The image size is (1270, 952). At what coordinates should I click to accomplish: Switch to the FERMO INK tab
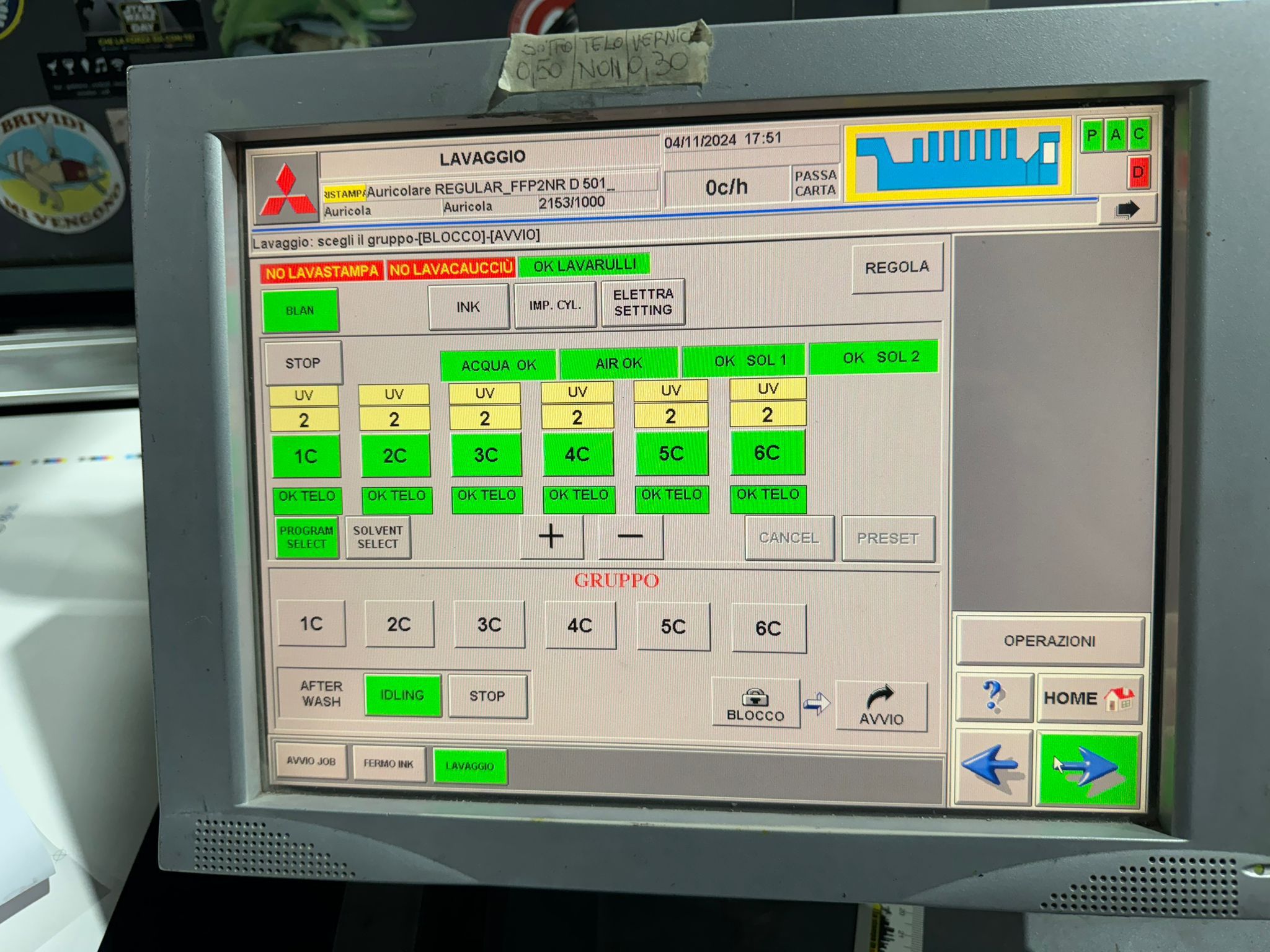click(388, 764)
